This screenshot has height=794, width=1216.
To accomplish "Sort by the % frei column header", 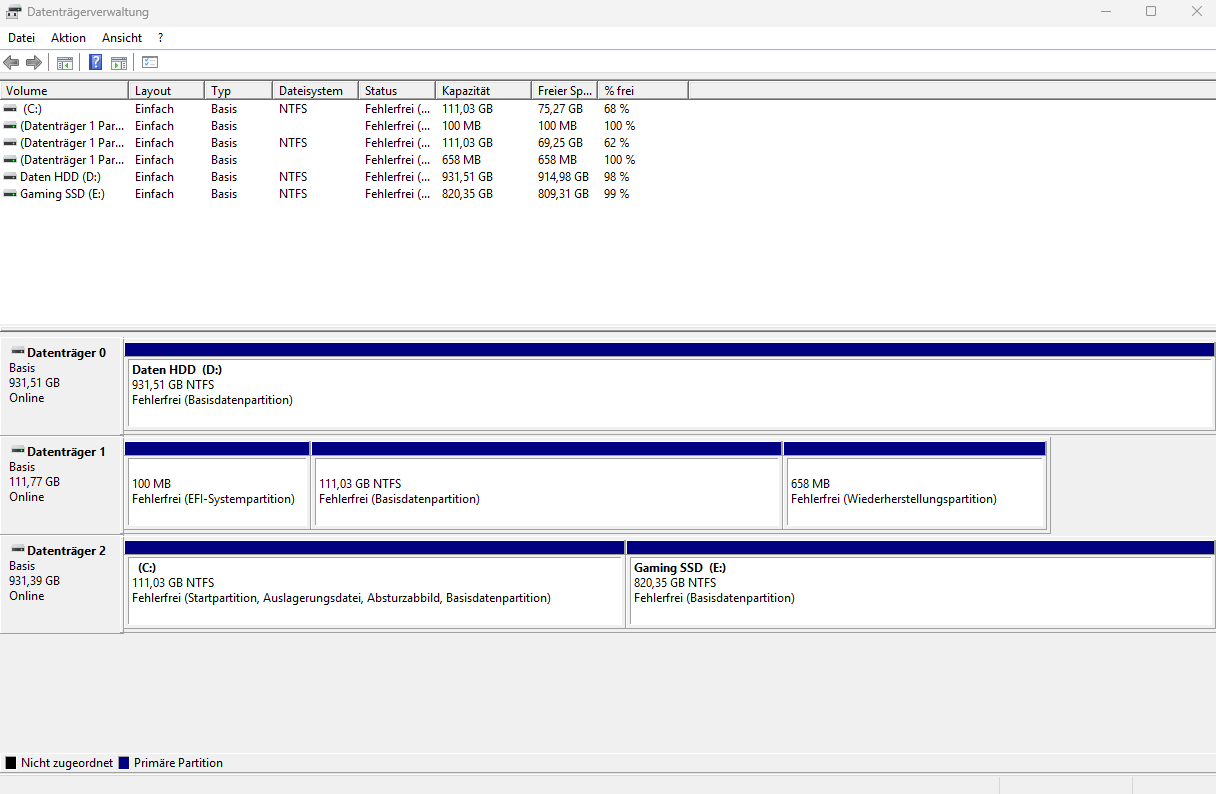I will [x=643, y=91].
